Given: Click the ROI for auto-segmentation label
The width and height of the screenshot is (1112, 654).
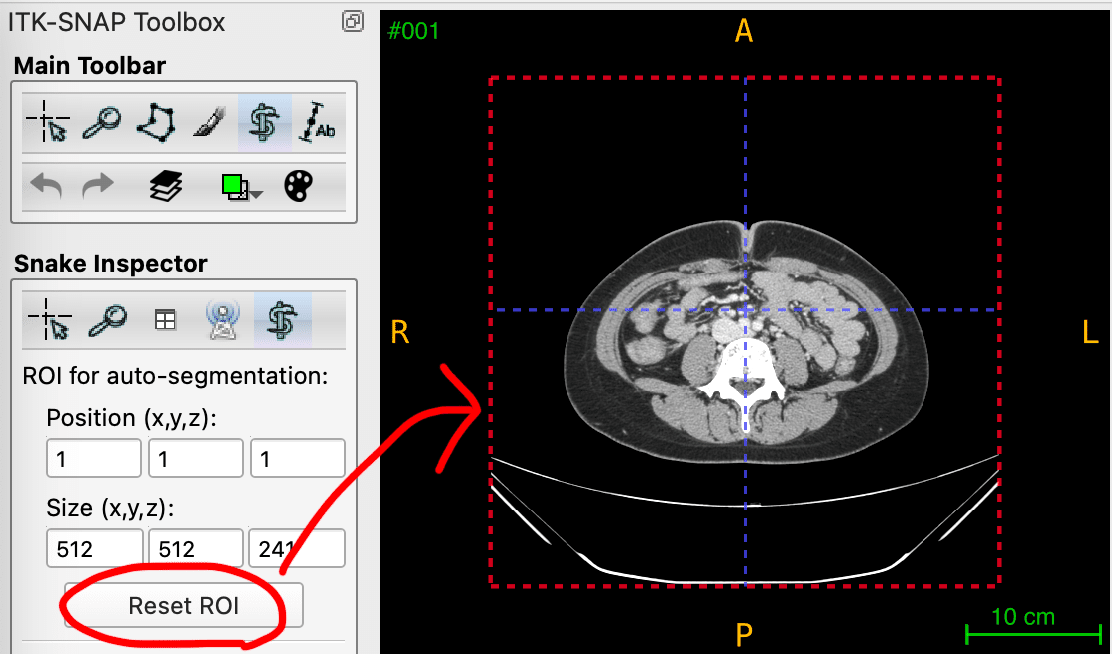Looking at the screenshot, I should click(175, 376).
